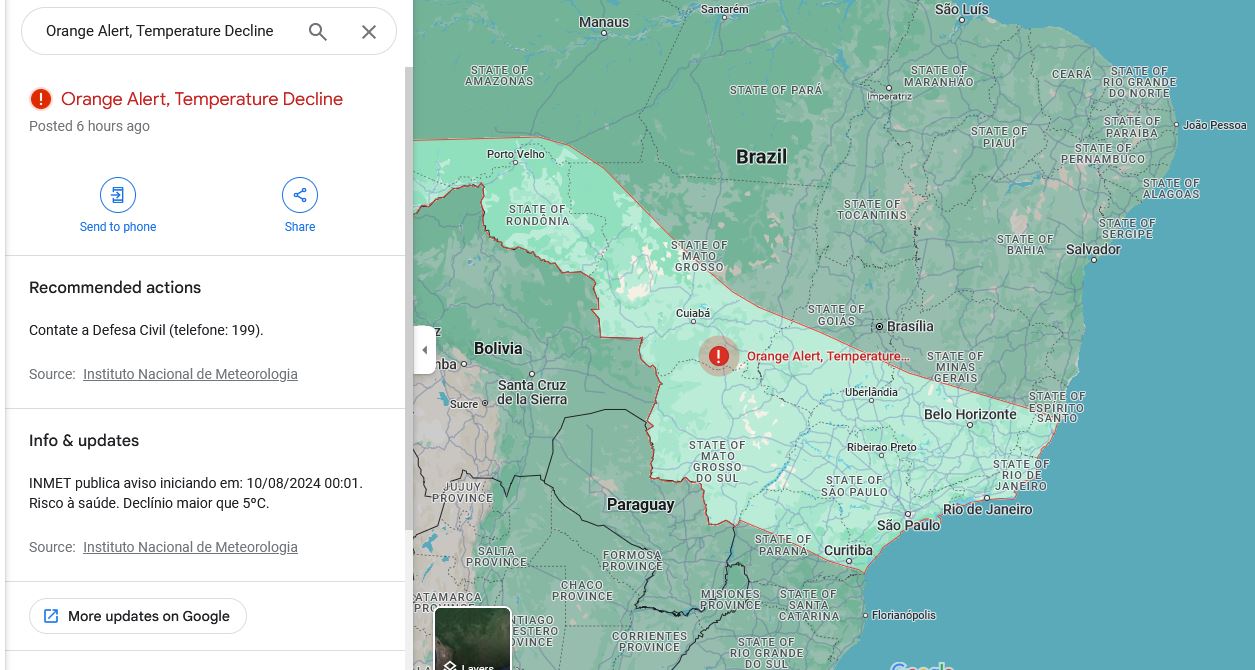Collapse the side panel arrow
Screen dimensions: 1255x670
point(425,350)
